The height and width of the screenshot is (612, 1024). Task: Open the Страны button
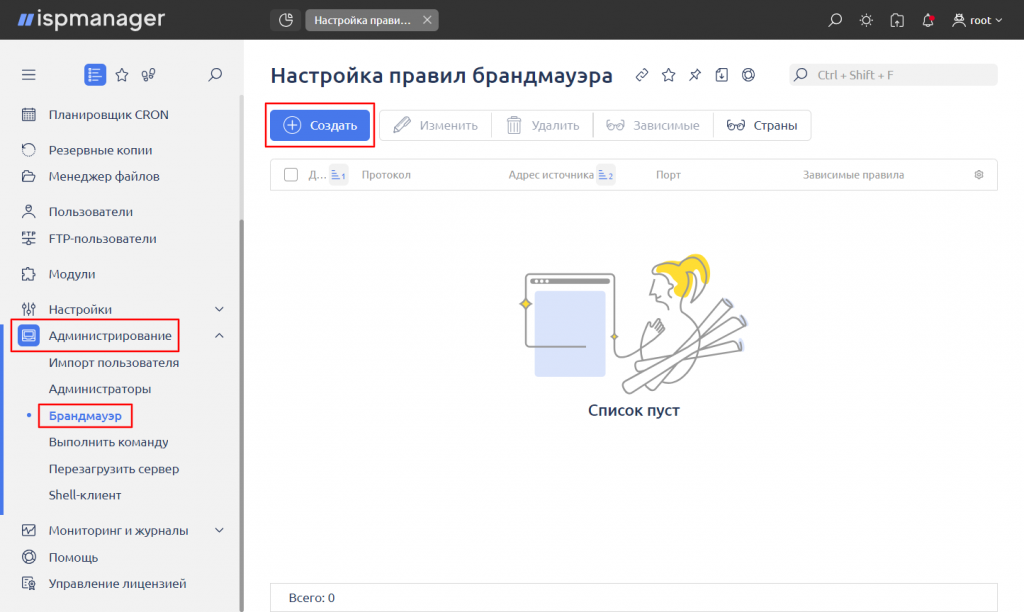coord(762,125)
